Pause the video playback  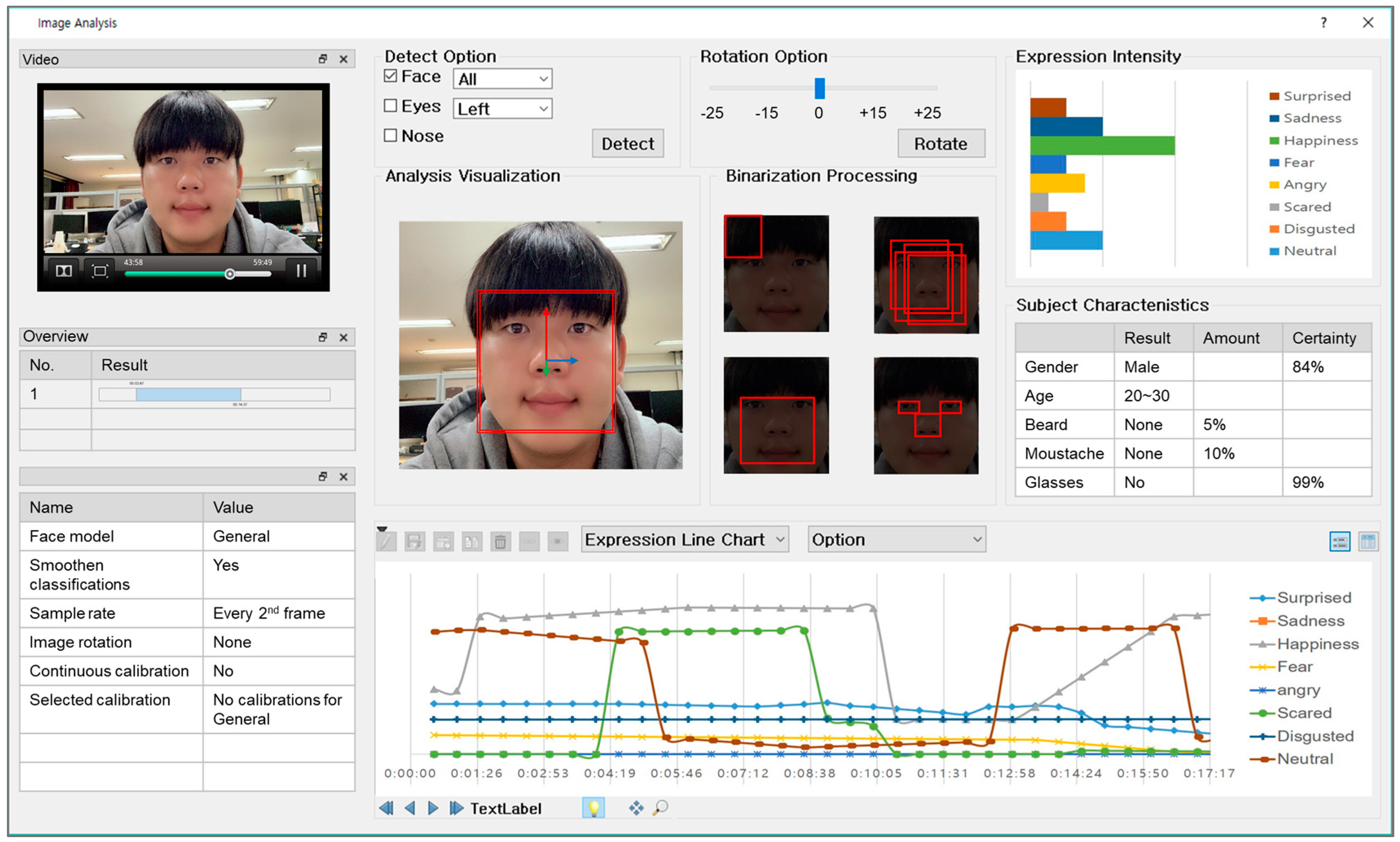301,271
